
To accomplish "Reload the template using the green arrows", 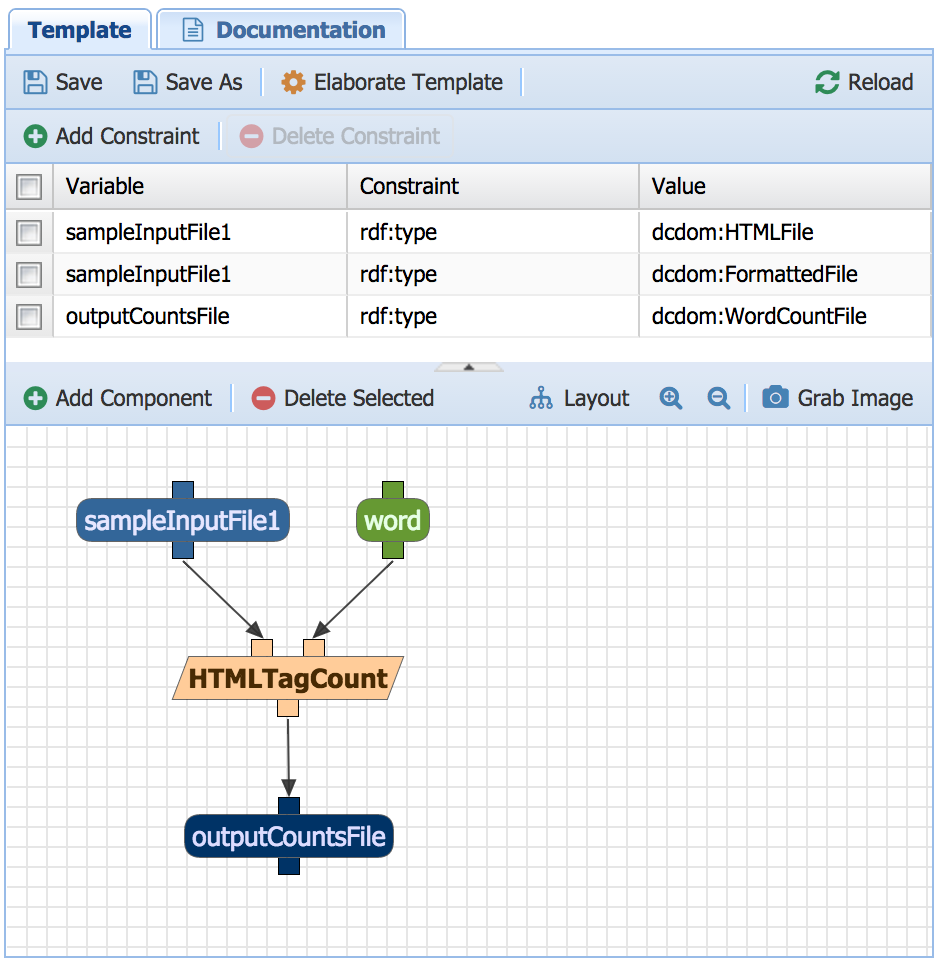I will [827, 82].
